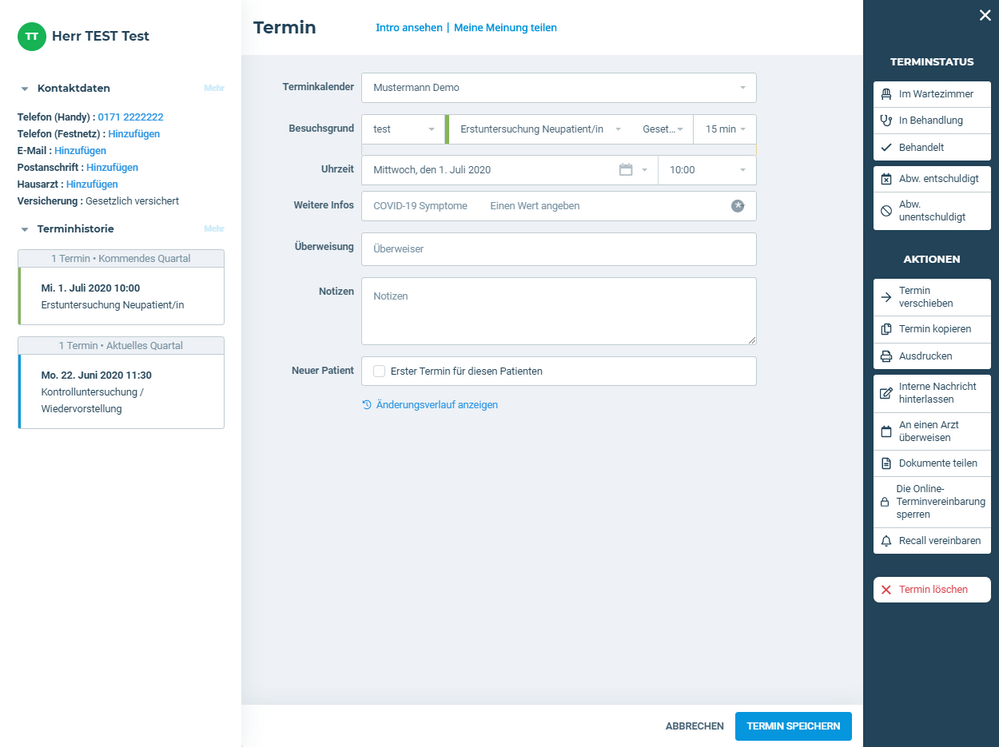Collapse the Kontaktdaten section
This screenshot has height=747, width=999.
(x=25, y=89)
